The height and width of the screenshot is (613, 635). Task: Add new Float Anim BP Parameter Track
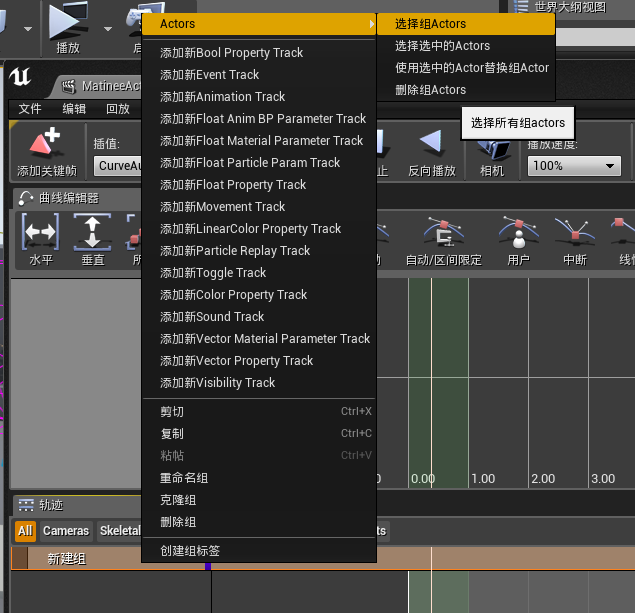[259, 119]
